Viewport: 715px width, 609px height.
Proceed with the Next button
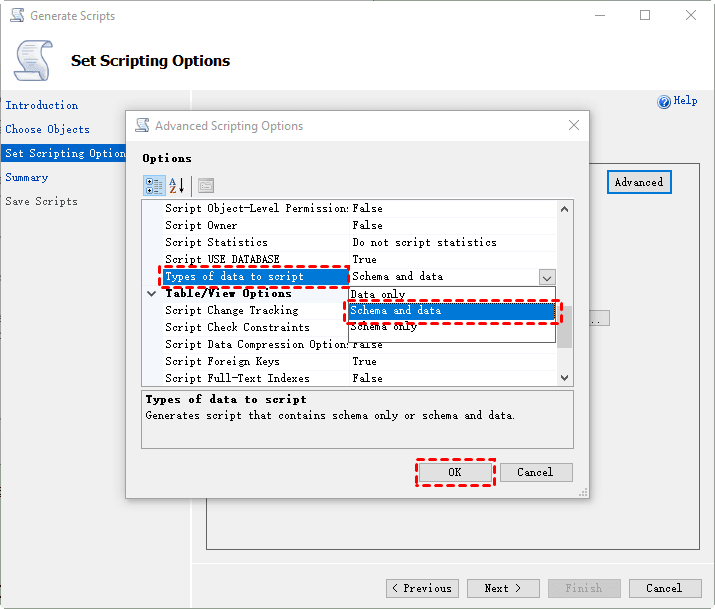coord(503,588)
